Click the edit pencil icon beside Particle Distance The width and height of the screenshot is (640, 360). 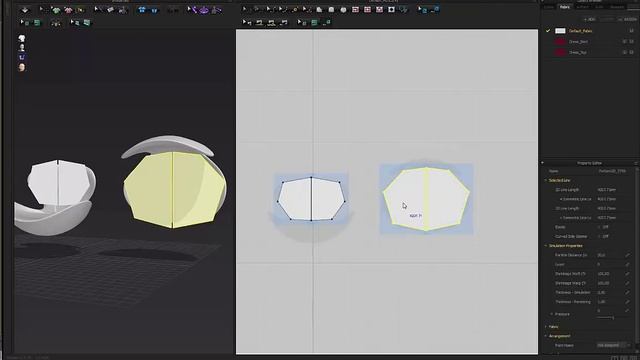[627, 255]
